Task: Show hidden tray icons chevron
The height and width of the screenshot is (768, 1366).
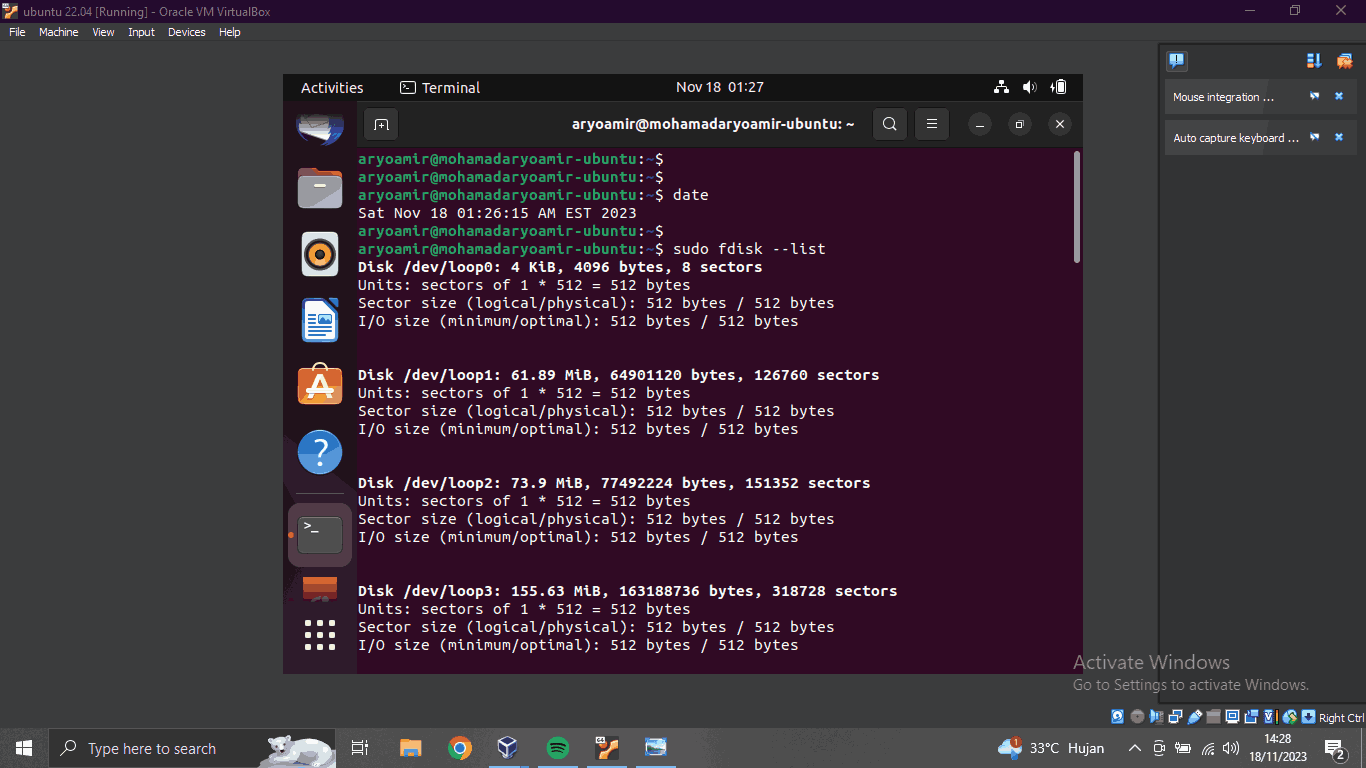Action: click(x=1135, y=748)
